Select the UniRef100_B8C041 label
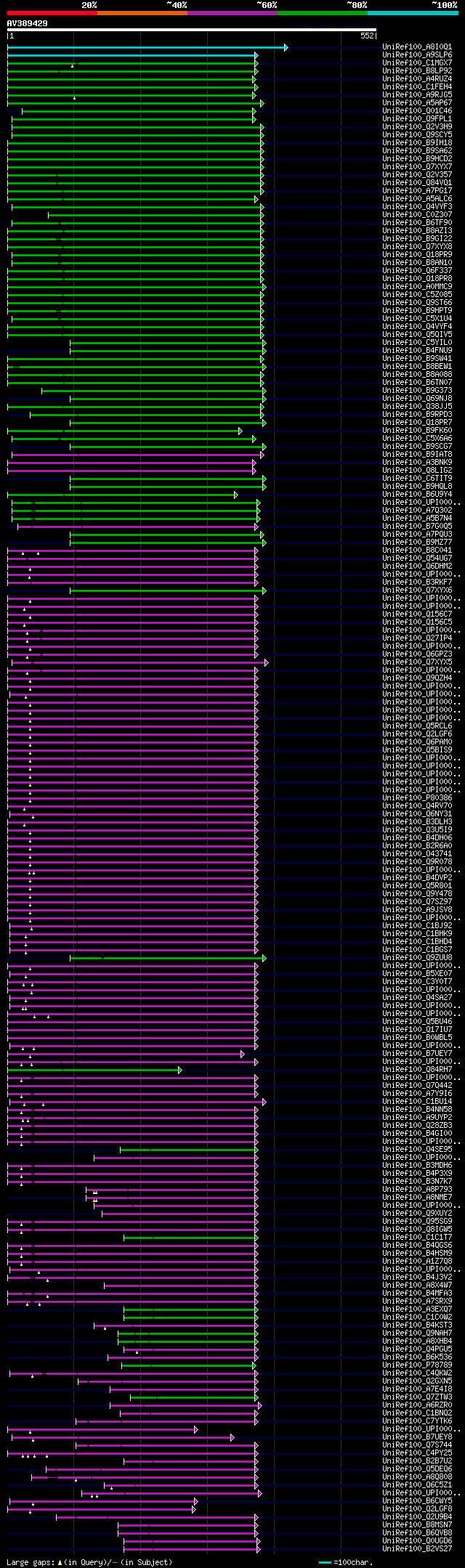465x1568 pixels. pos(417,551)
